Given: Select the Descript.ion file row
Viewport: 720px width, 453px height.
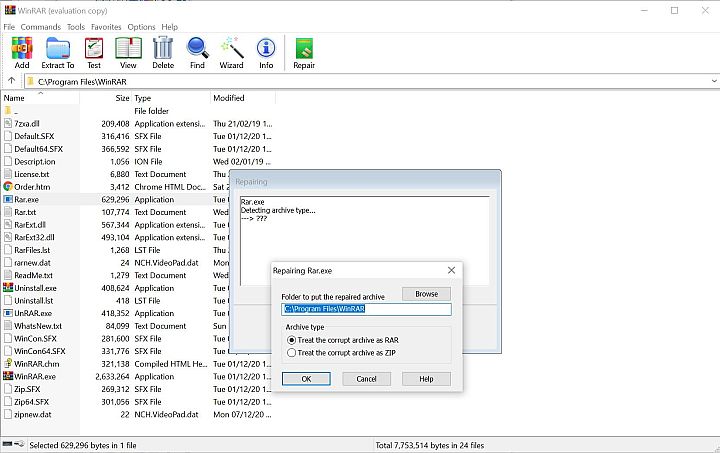Looking at the screenshot, I should pos(138,162).
